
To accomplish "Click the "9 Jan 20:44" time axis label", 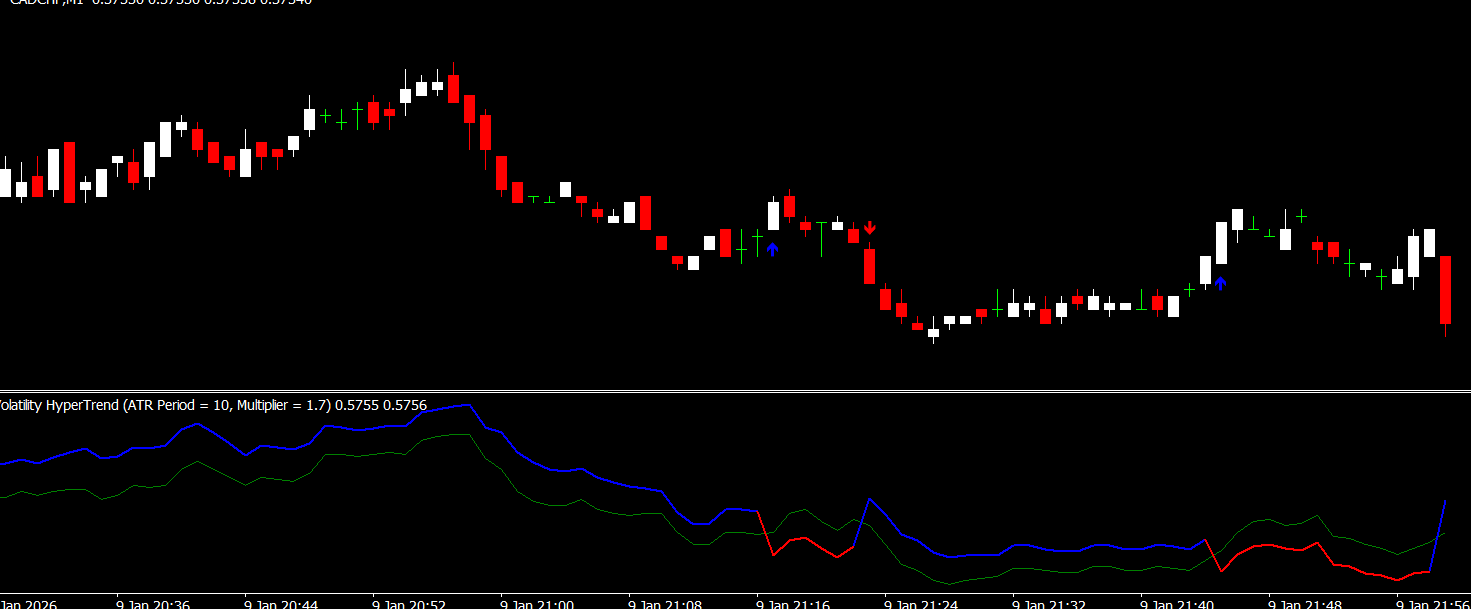I will [x=281, y=604].
